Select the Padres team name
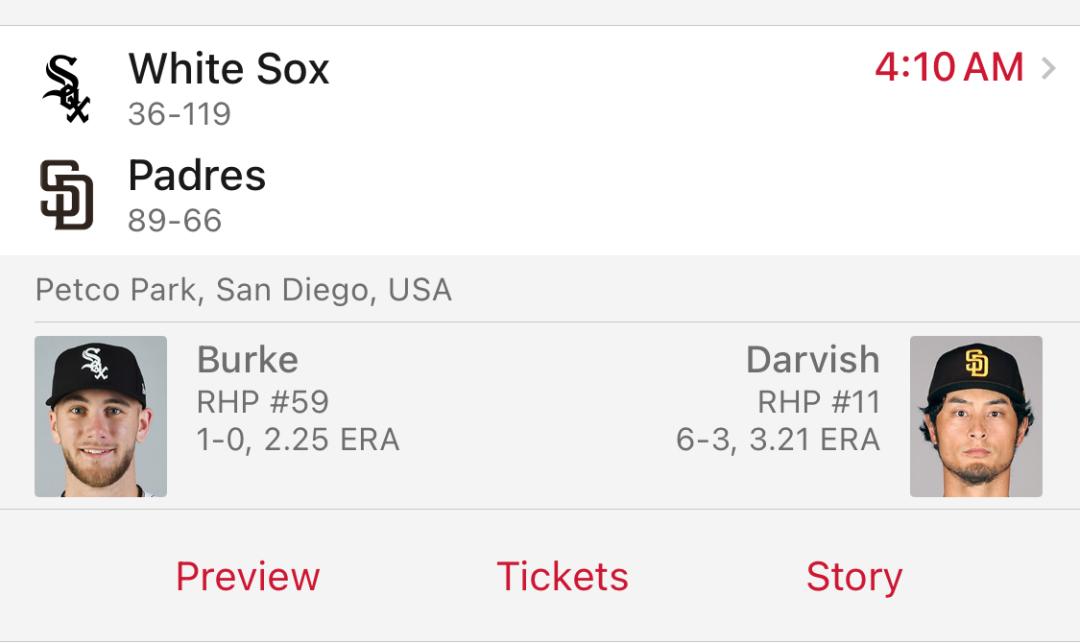1080x644 pixels. point(197,175)
